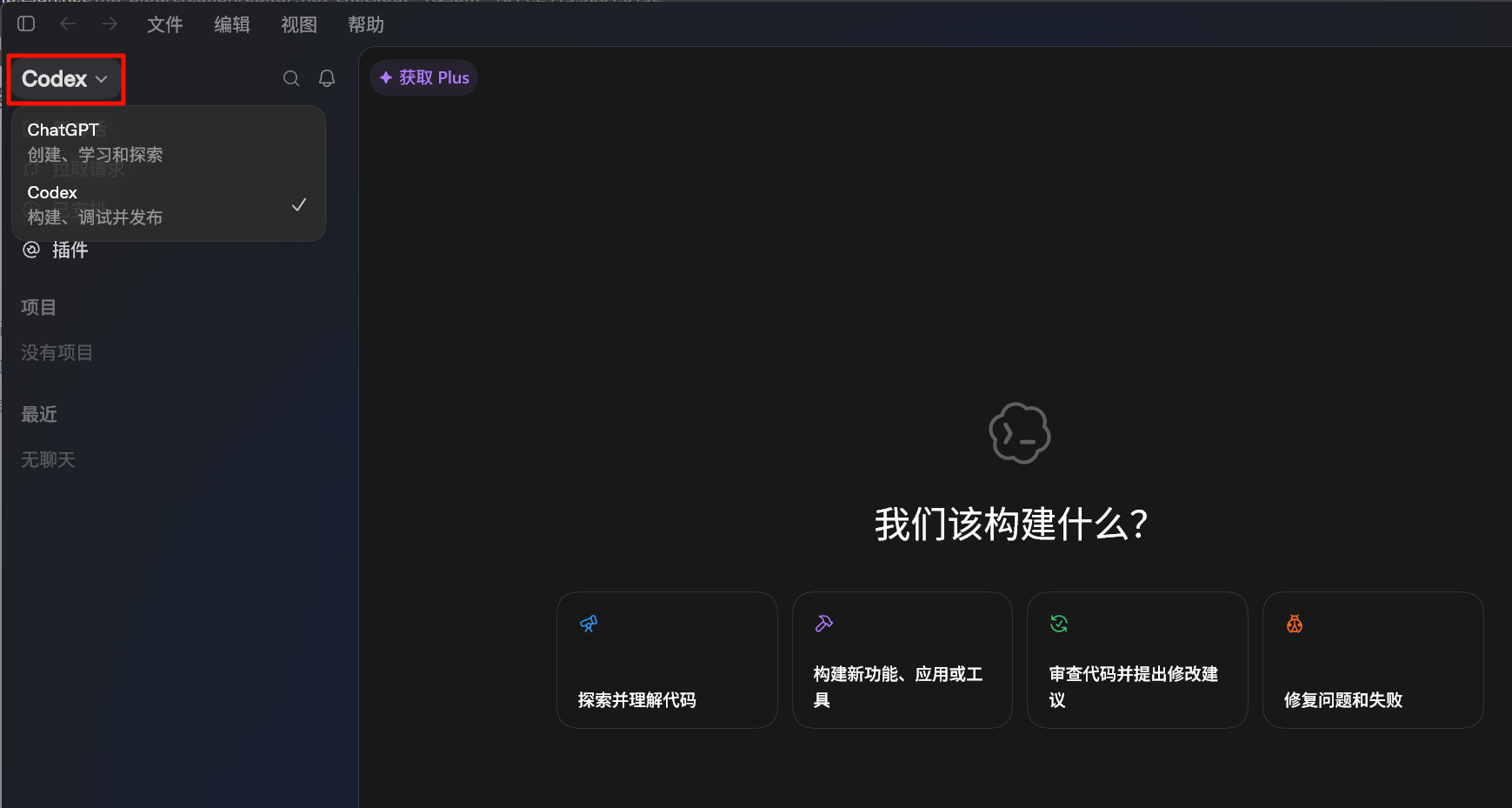Choose the 审查代码并提出修改建议 card
The image size is (1512, 808).
click(1137, 660)
